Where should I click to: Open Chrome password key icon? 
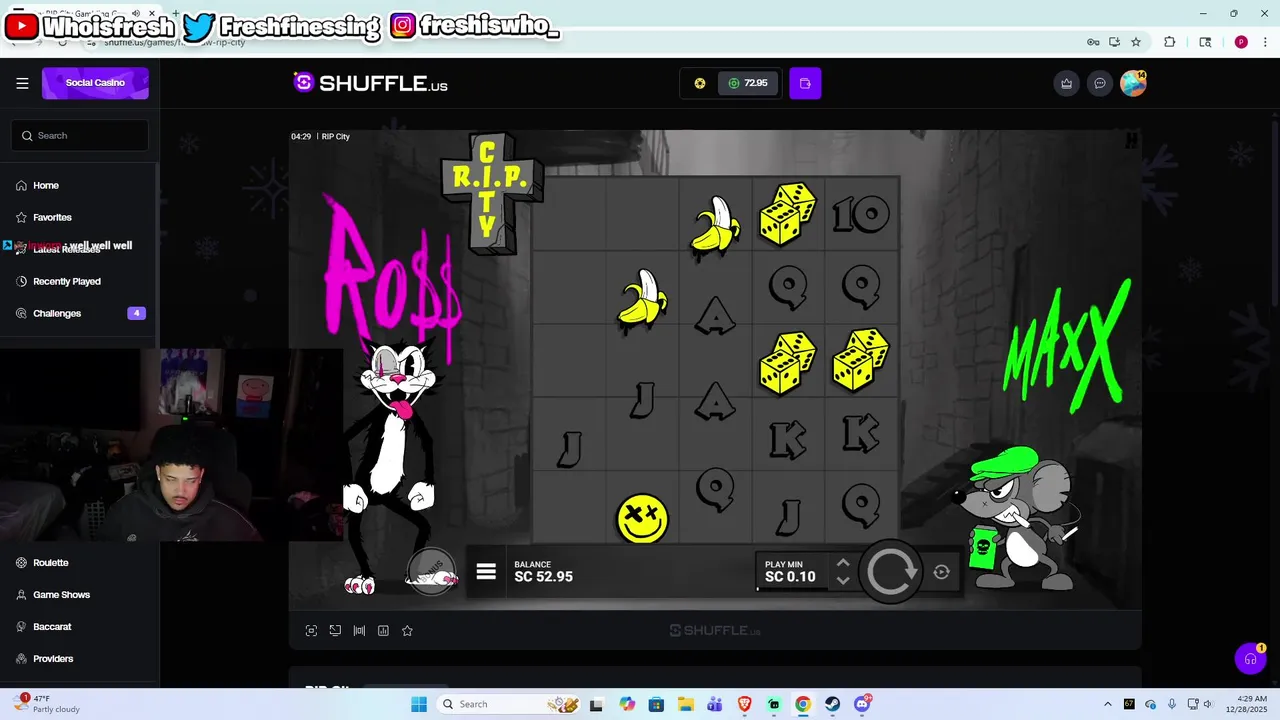pyautogui.click(x=1093, y=42)
